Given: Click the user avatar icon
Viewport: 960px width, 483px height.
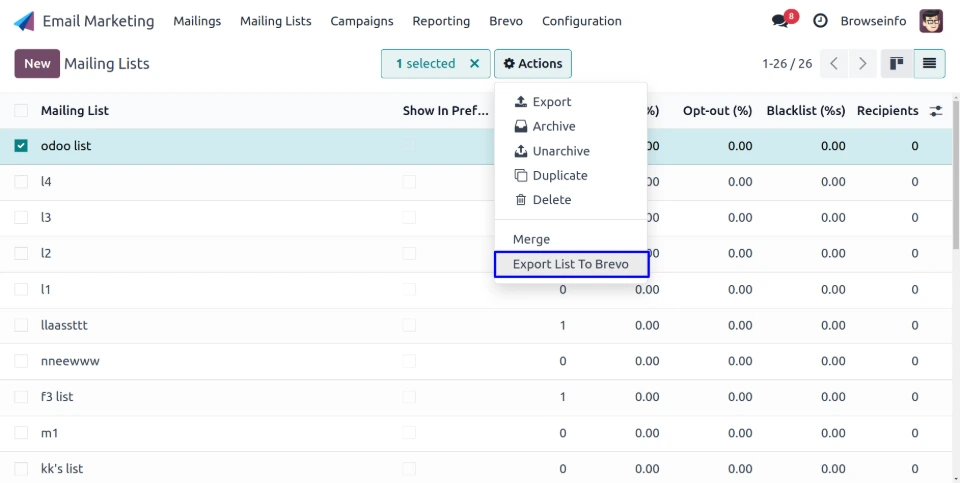Looking at the screenshot, I should point(931,21).
